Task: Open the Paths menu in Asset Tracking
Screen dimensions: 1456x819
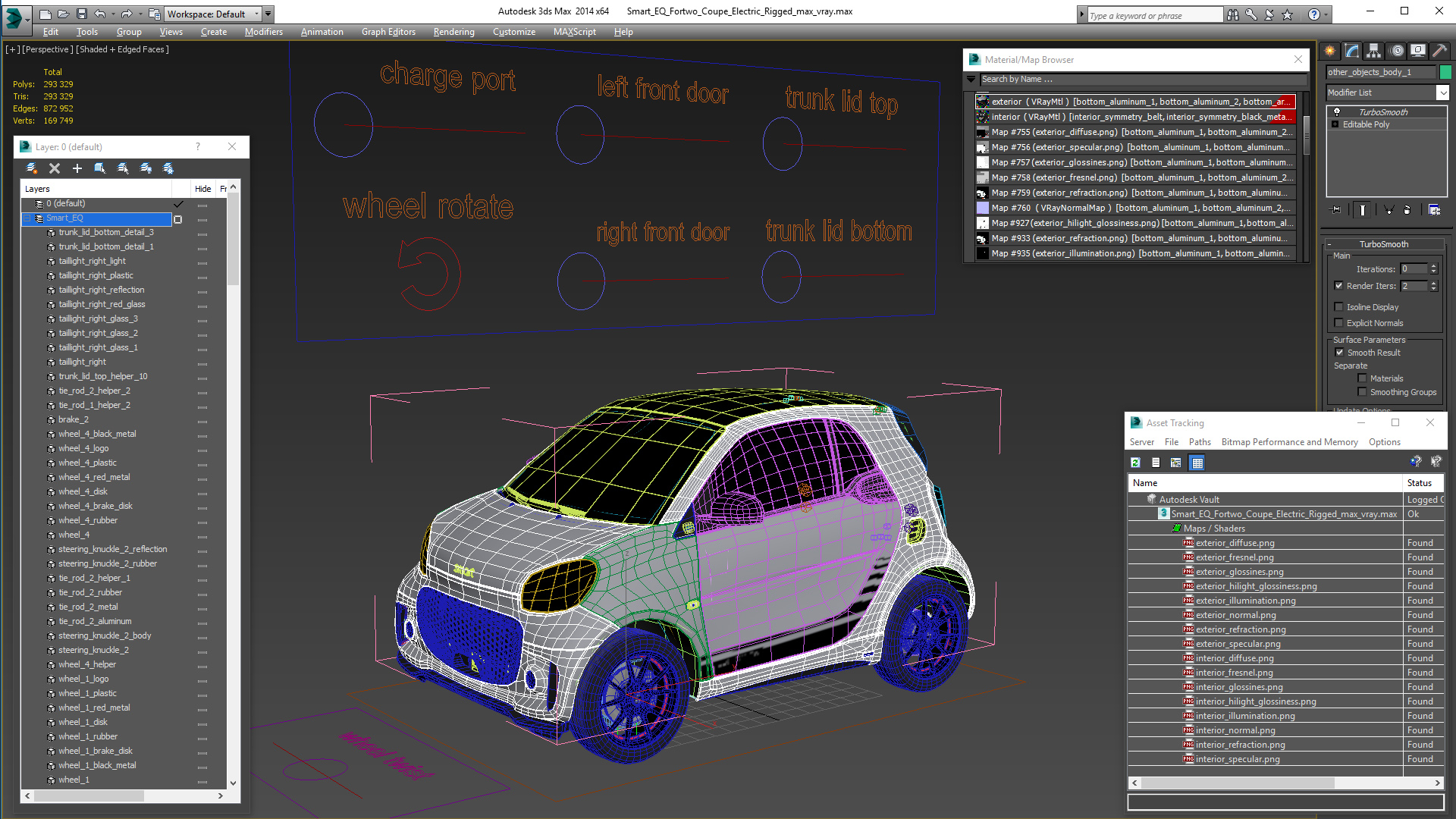Action: [x=1200, y=442]
